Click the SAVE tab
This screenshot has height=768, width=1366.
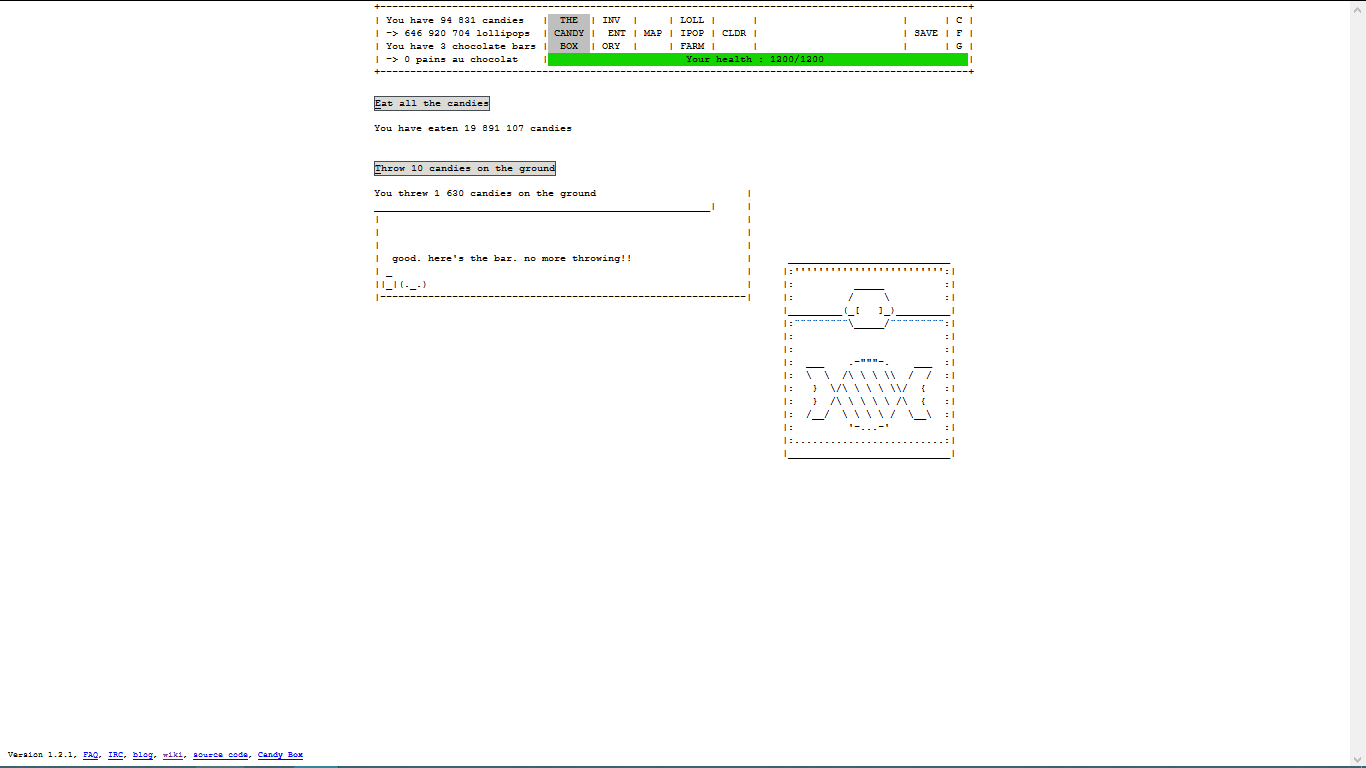(x=926, y=33)
